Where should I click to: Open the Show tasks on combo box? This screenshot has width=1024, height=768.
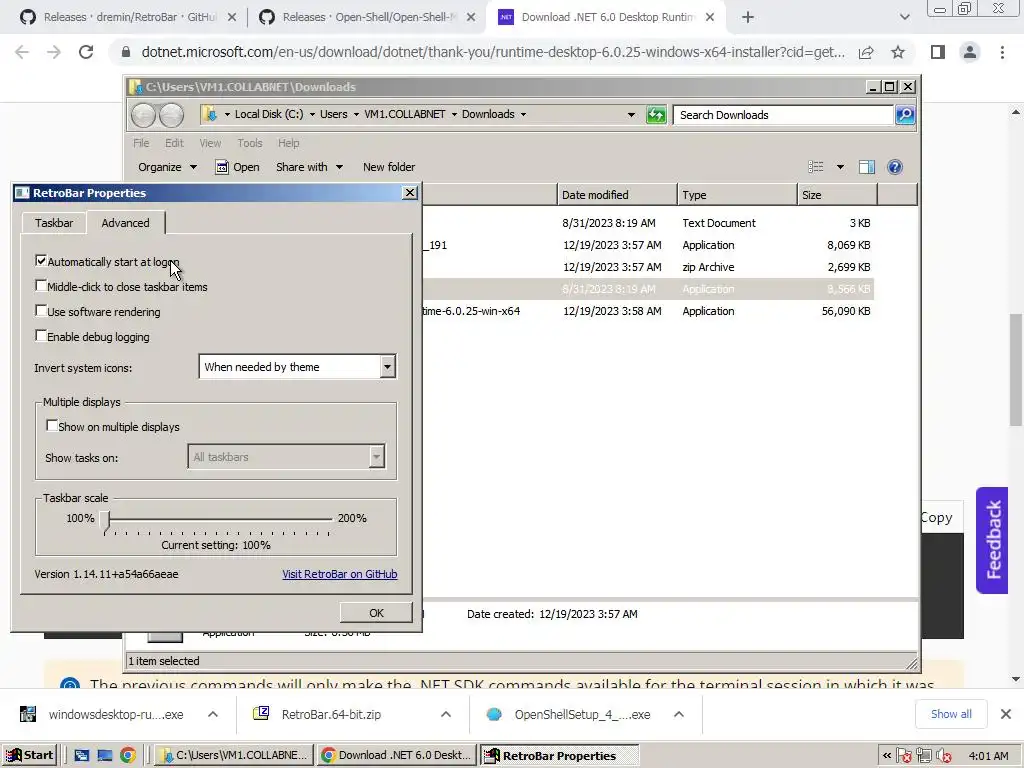pyautogui.click(x=286, y=457)
